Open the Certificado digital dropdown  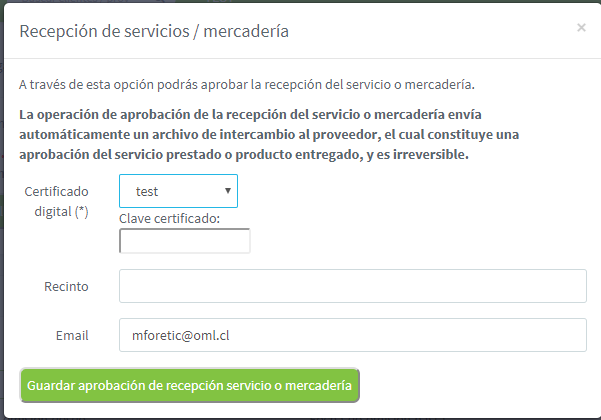coord(178,191)
